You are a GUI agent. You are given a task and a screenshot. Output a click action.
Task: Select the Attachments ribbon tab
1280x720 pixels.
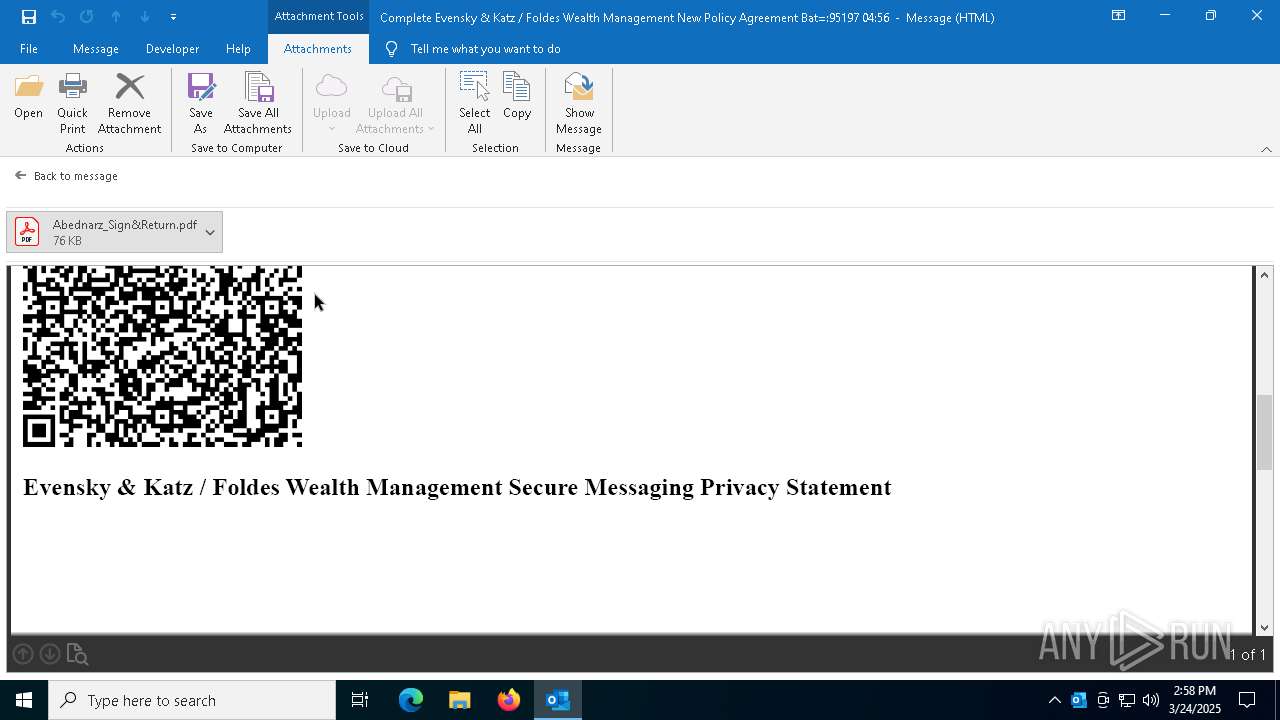coord(318,49)
